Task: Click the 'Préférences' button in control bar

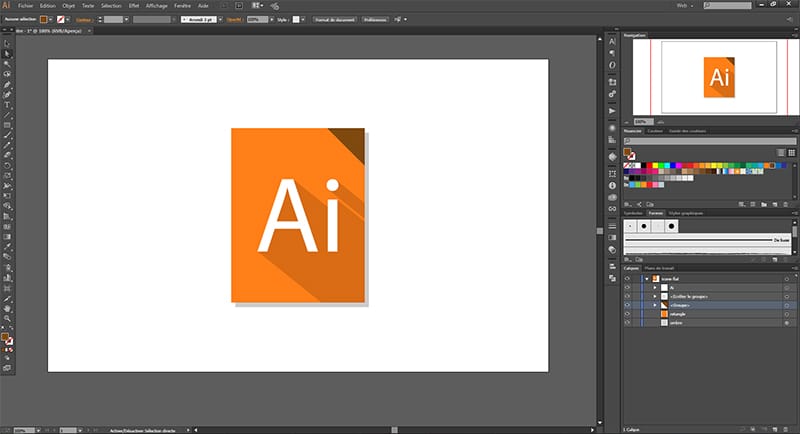Action: point(375,19)
